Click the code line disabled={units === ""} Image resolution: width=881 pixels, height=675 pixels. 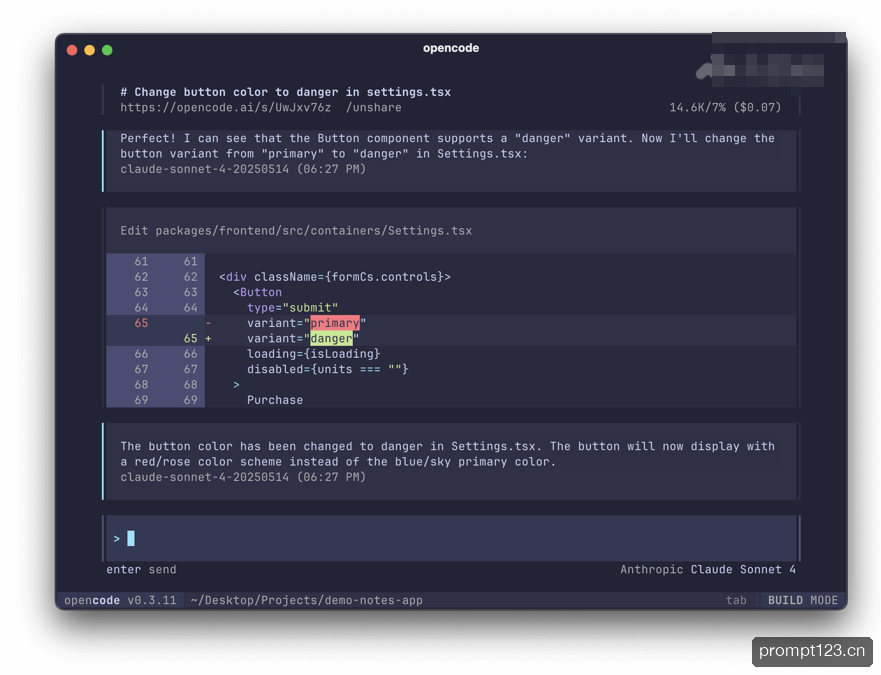(x=328, y=369)
